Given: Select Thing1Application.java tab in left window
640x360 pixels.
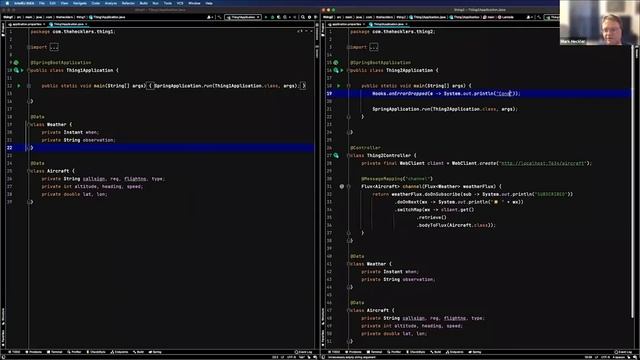Looking at the screenshot, I should (x=69, y=24).
